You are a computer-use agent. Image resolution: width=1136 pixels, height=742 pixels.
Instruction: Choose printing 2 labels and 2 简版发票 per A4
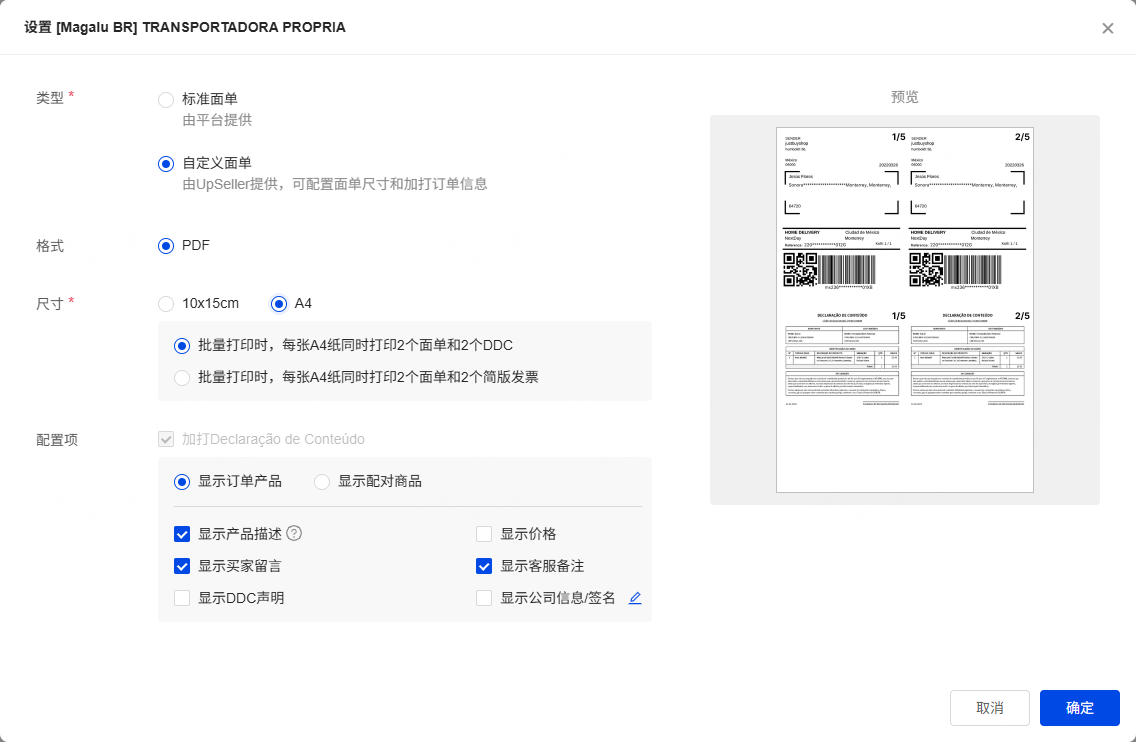point(182,377)
